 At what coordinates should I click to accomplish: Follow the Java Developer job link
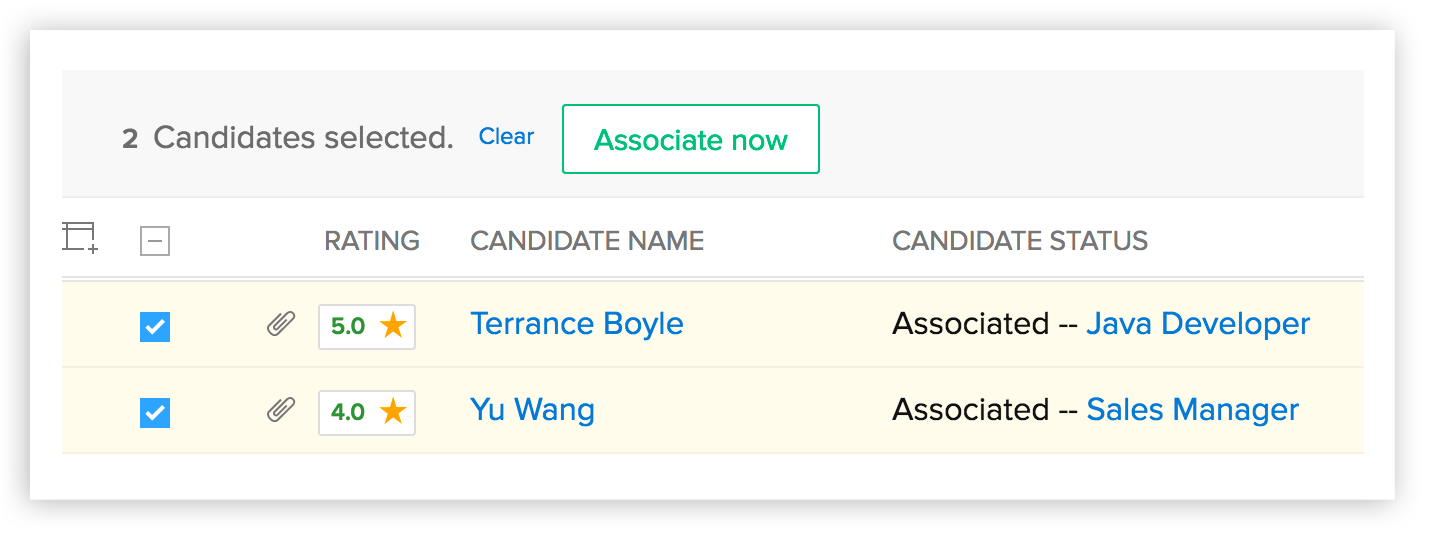pyautogui.click(x=1198, y=324)
